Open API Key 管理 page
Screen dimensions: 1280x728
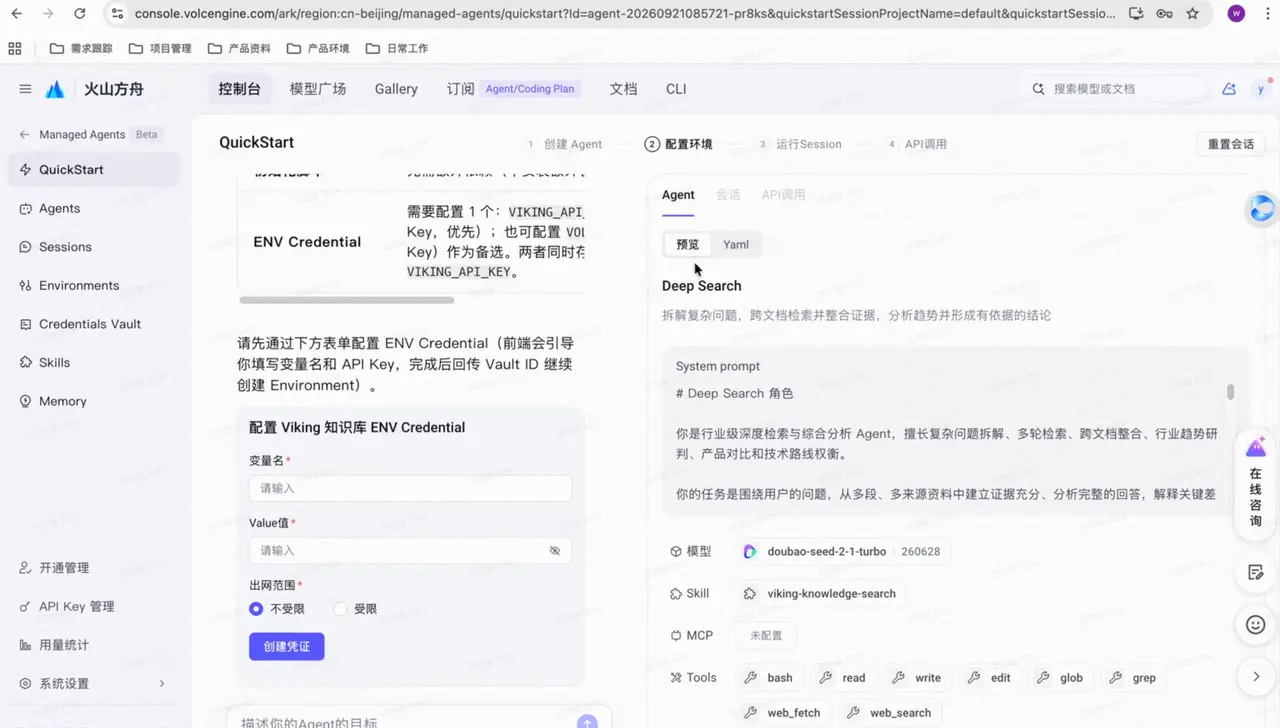click(x=95, y=606)
